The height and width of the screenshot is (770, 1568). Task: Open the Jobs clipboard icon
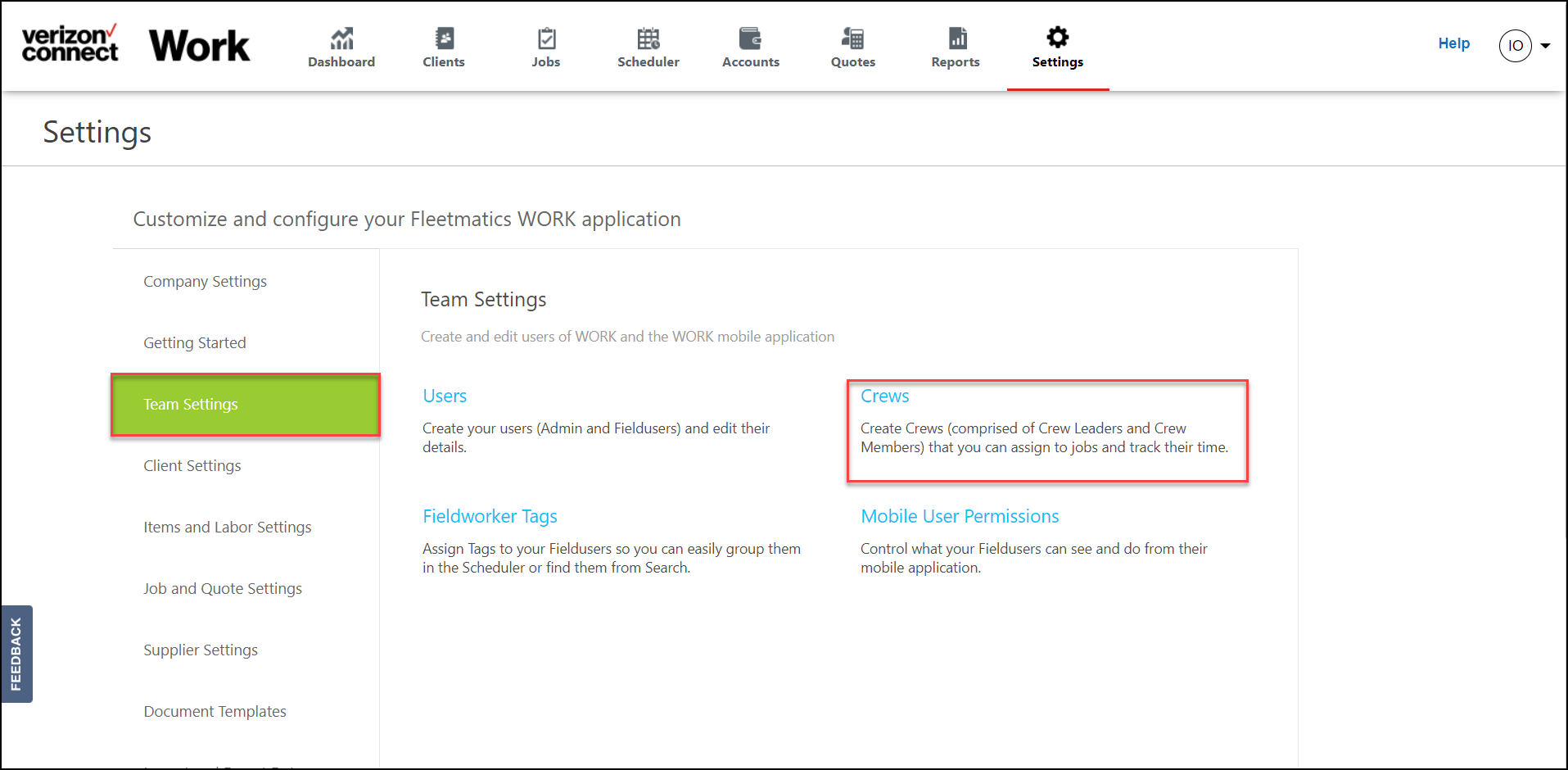click(546, 38)
